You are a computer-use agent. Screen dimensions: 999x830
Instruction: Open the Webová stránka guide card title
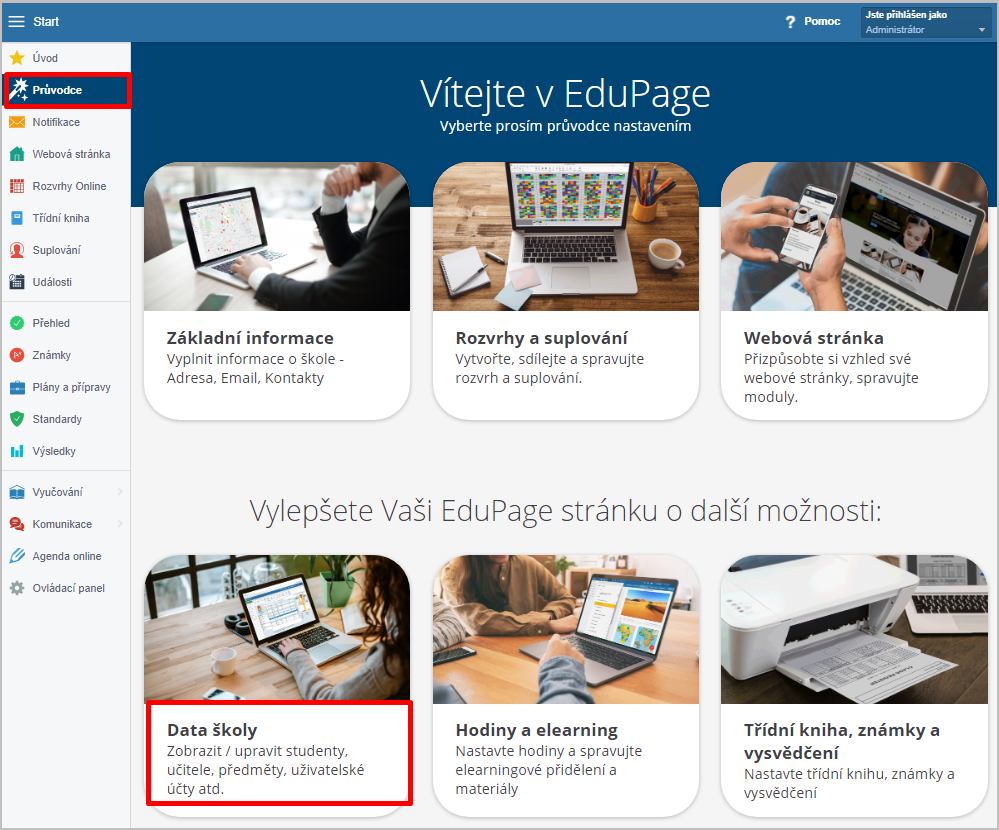(x=814, y=338)
